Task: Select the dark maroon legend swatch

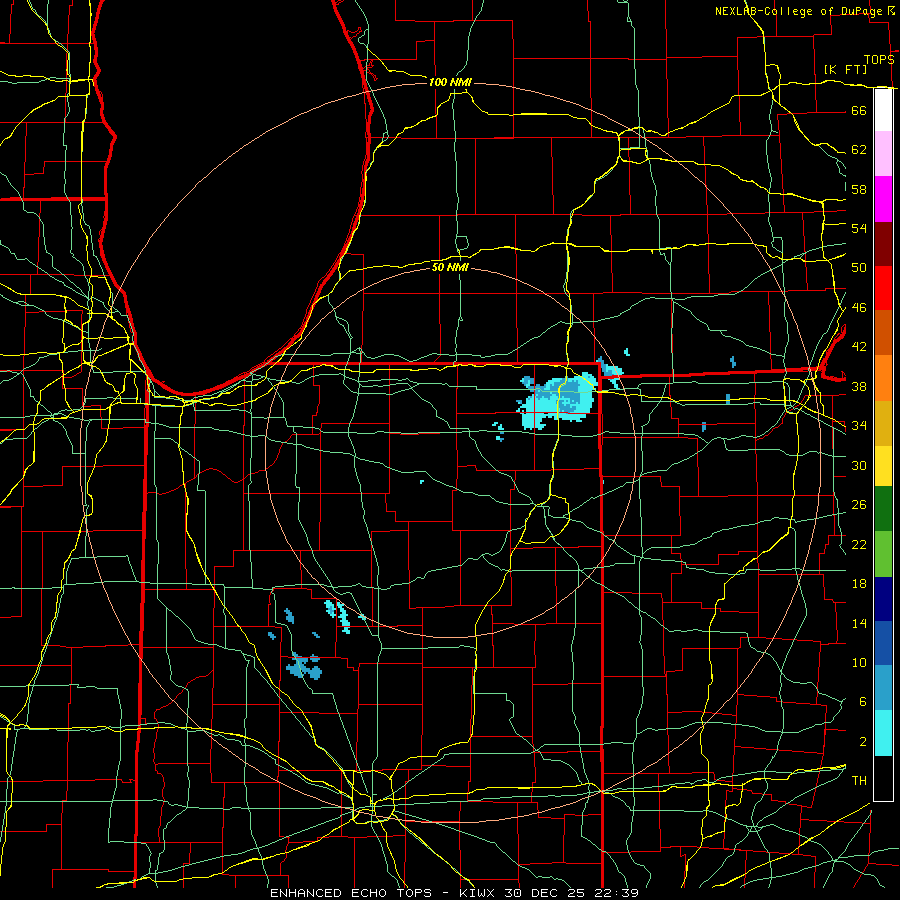Action: coord(883,244)
